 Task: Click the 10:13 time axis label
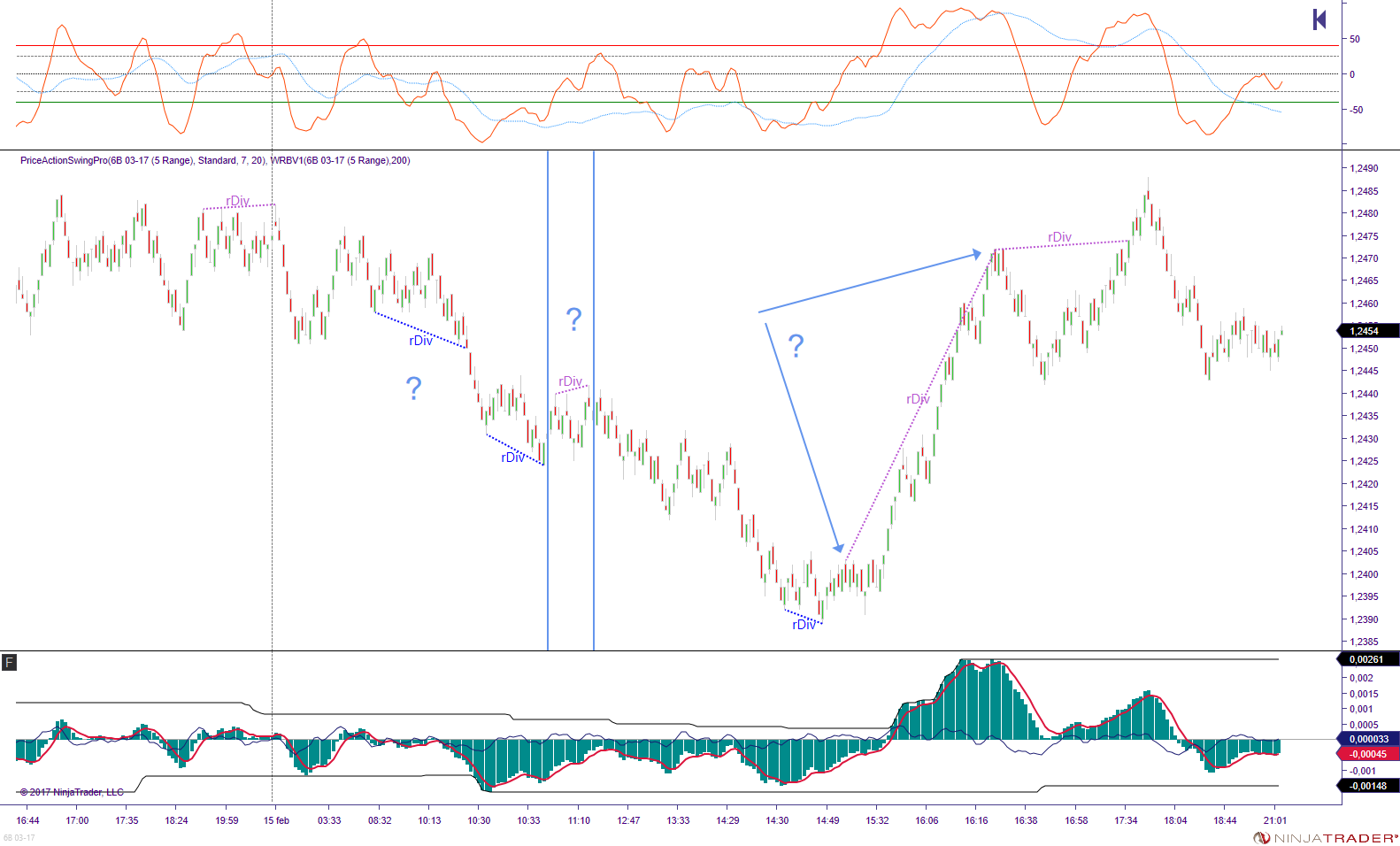(x=429, y=820)
